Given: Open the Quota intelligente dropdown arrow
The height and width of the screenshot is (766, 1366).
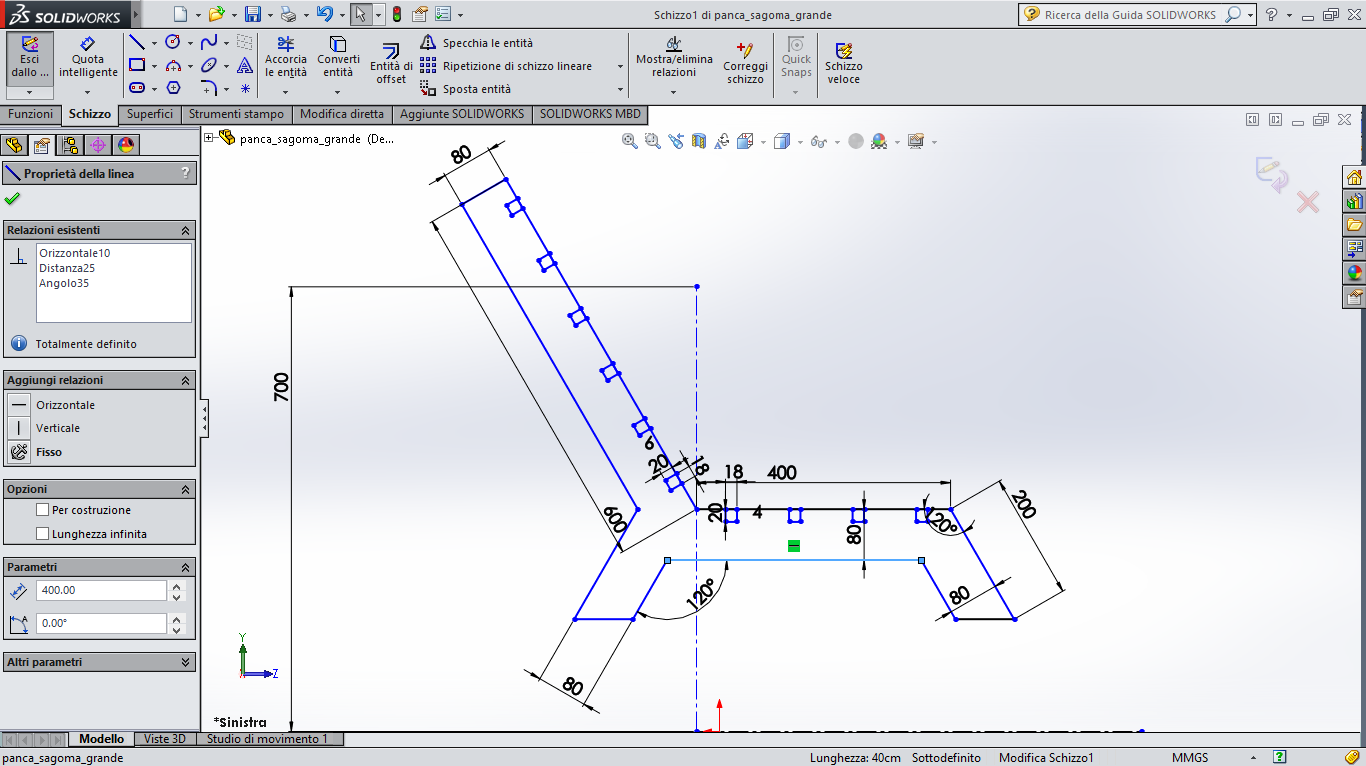Looking at the screenshot, I should point(88,92).
